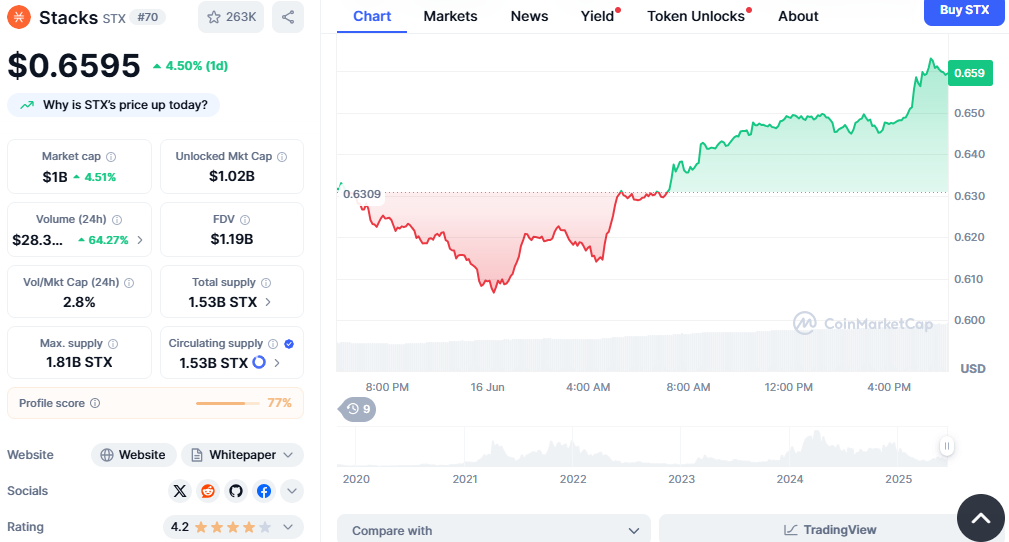This screenshot has height=542, width=1009.
Task: Add Stacks to watchlist with star button
Action: [230, 17]
